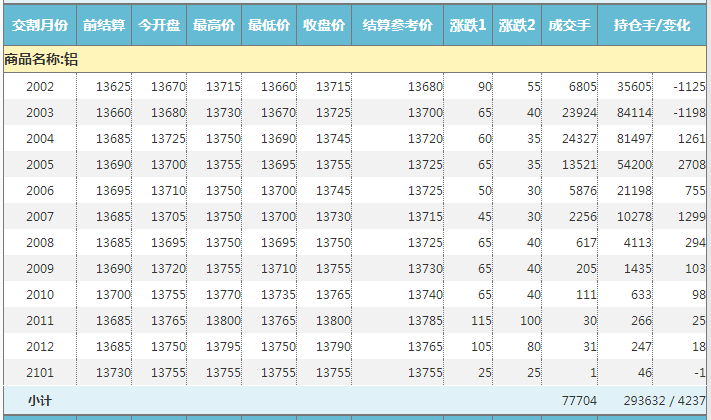The height and width of the screenshot is (420, 711).
Task: Click the 2011 row closing price 13800
Action: click(x=333, y=320)
